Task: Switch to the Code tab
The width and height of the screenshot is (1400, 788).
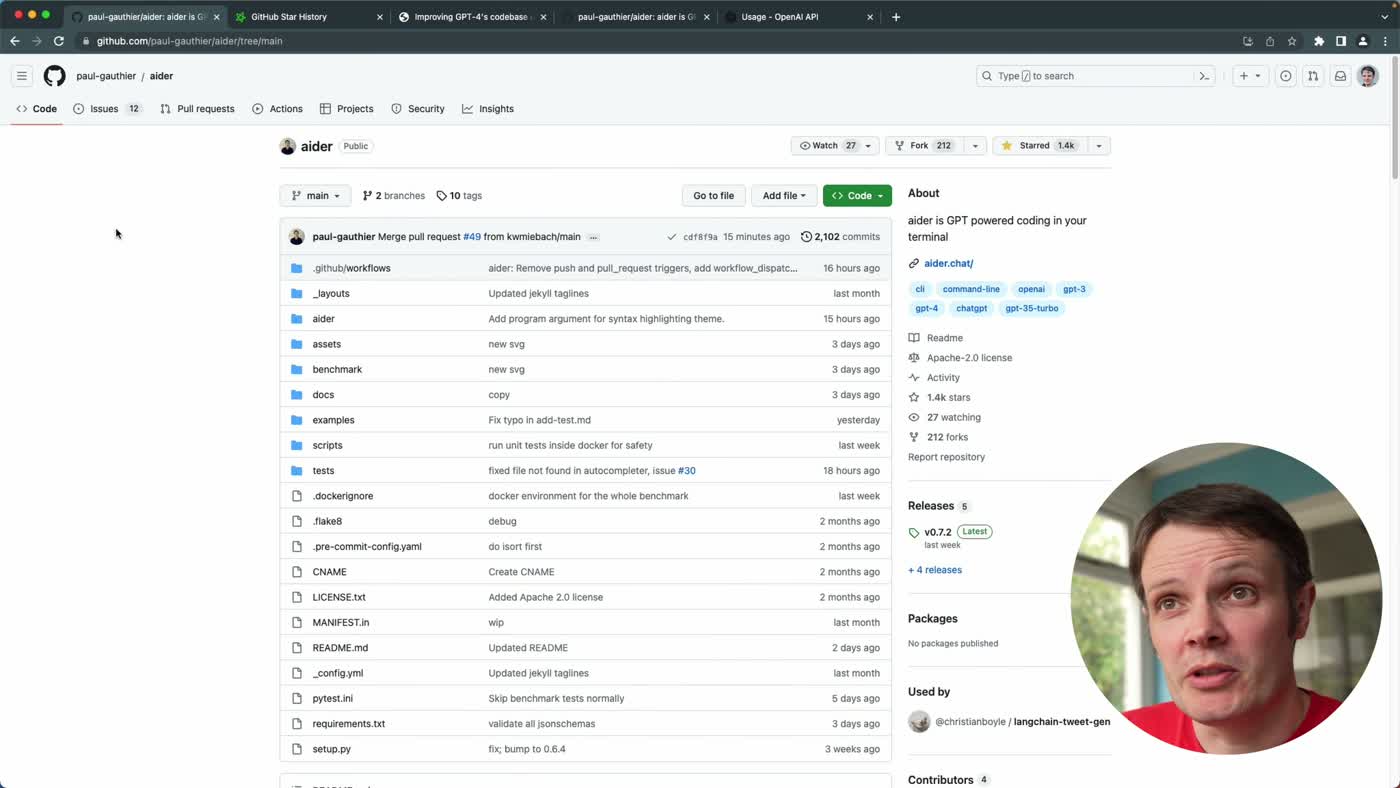Action: (37, 109)
